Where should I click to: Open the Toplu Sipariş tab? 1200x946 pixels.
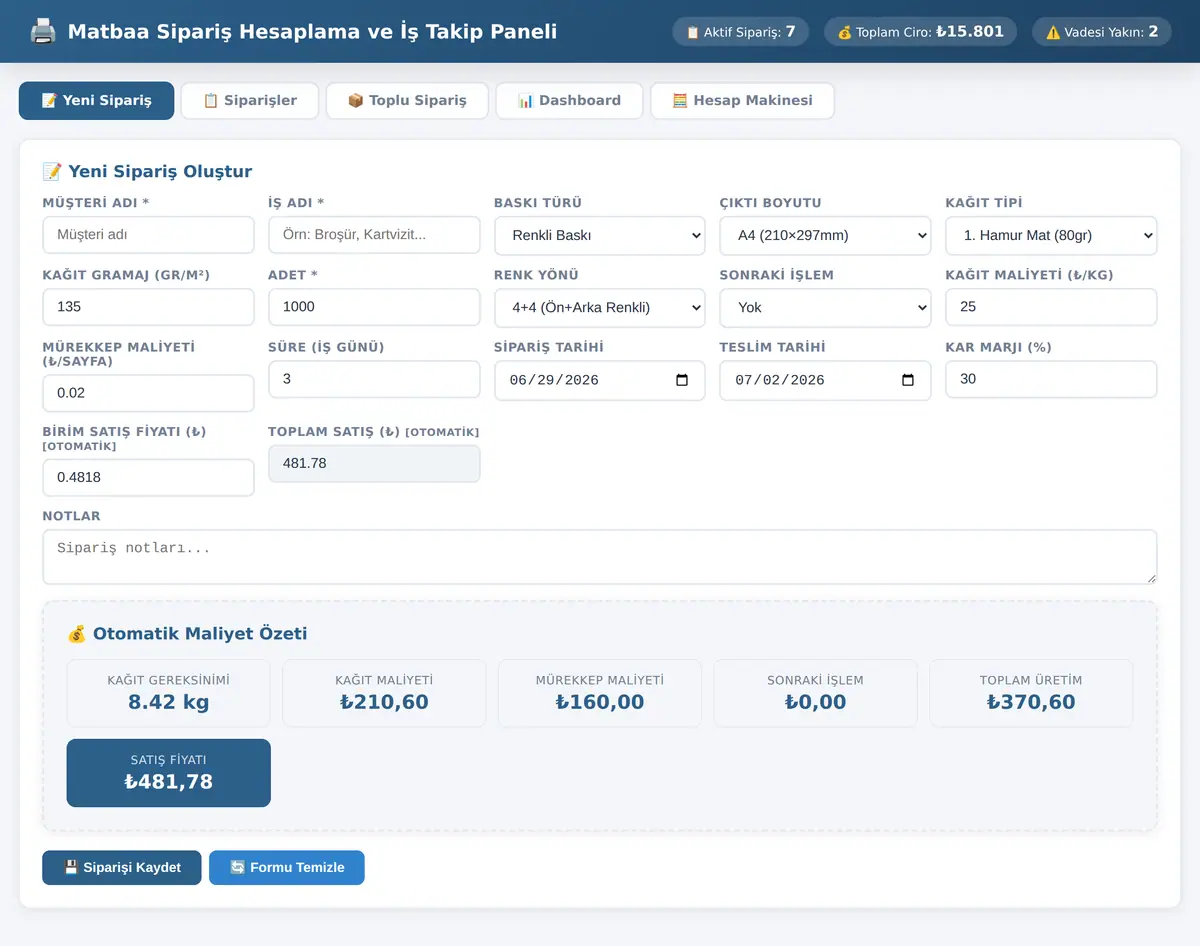(407, 101)
